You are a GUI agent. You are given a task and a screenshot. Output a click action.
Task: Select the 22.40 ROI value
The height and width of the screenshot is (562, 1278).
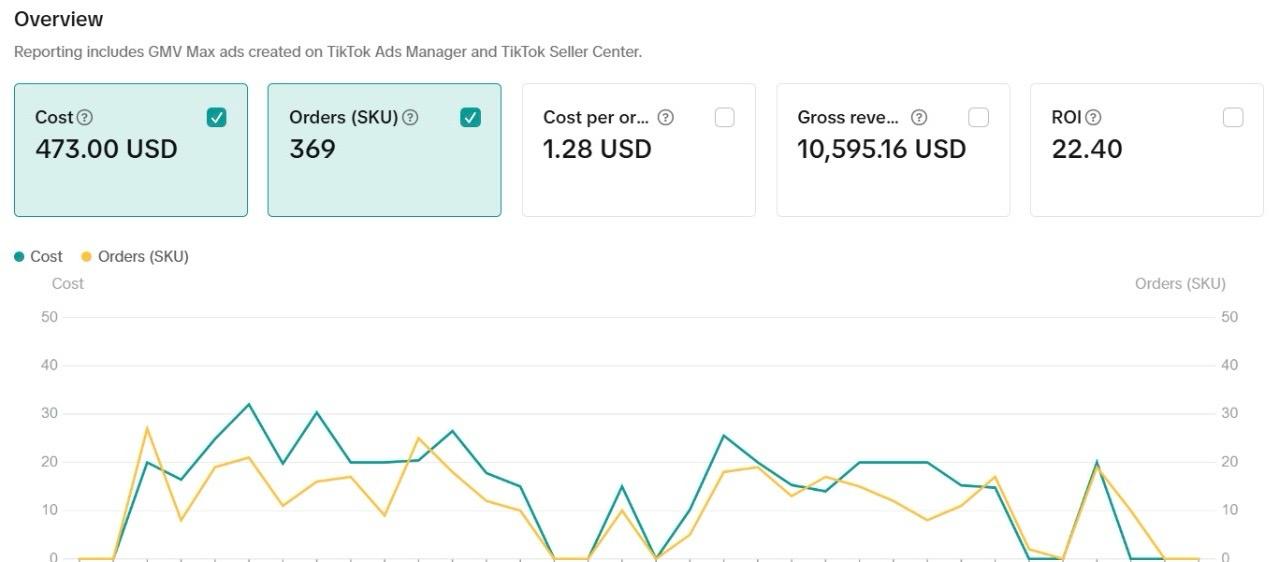(x=1086, y=149)
